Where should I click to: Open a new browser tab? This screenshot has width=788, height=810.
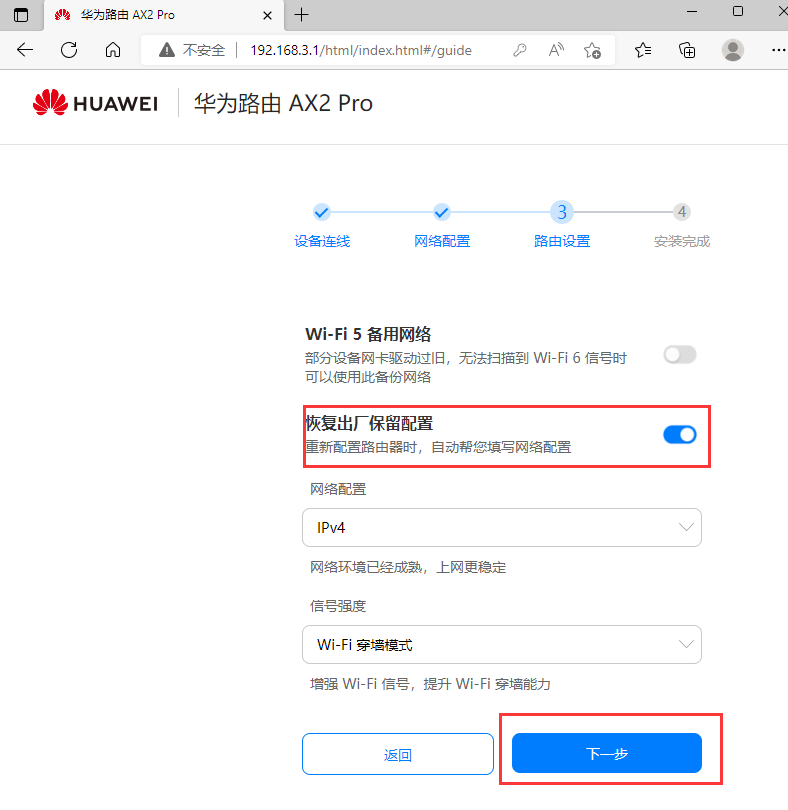pyautogui.click(x=301, y=15)
